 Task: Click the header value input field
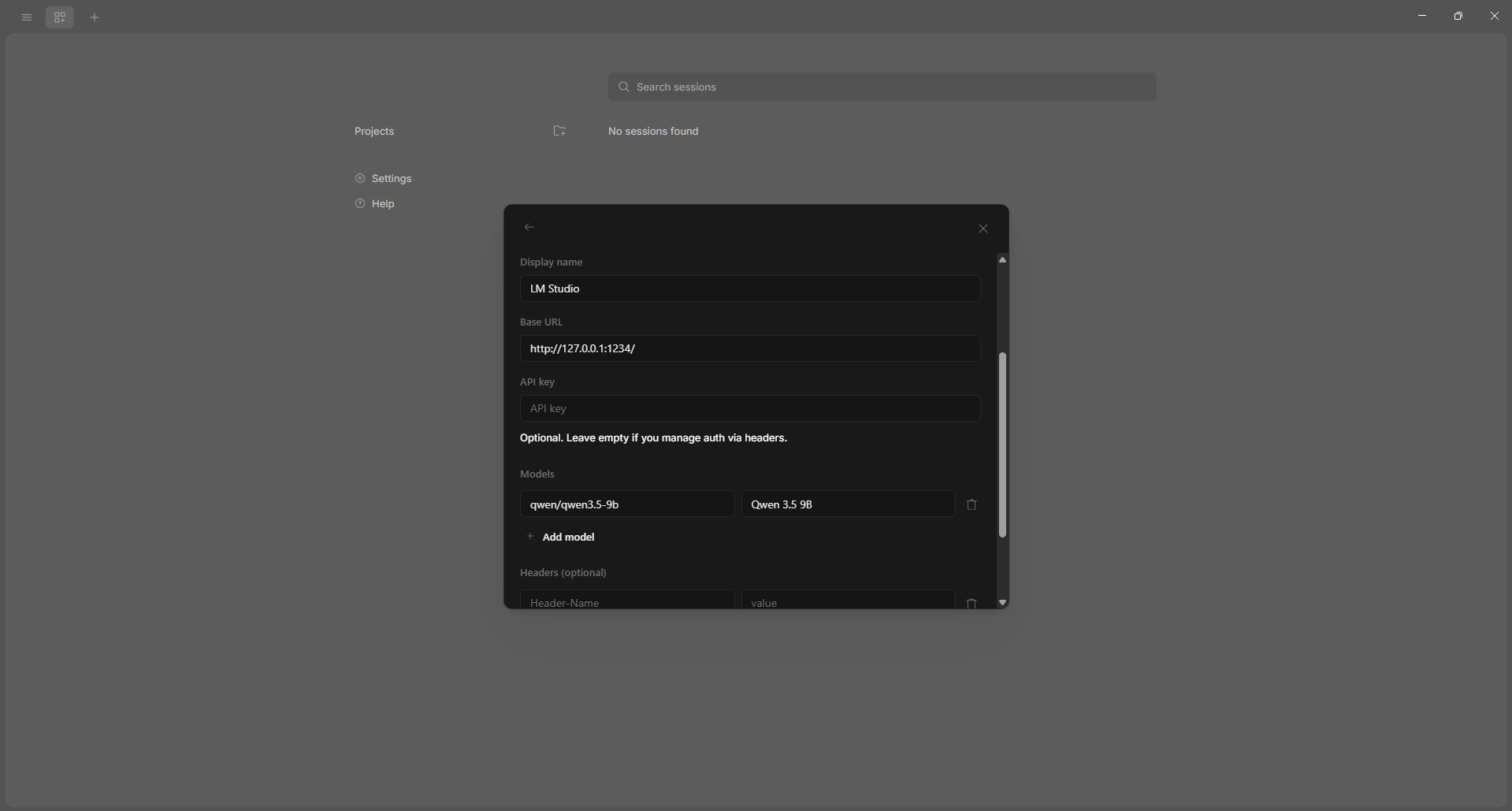tap(849, 600)
